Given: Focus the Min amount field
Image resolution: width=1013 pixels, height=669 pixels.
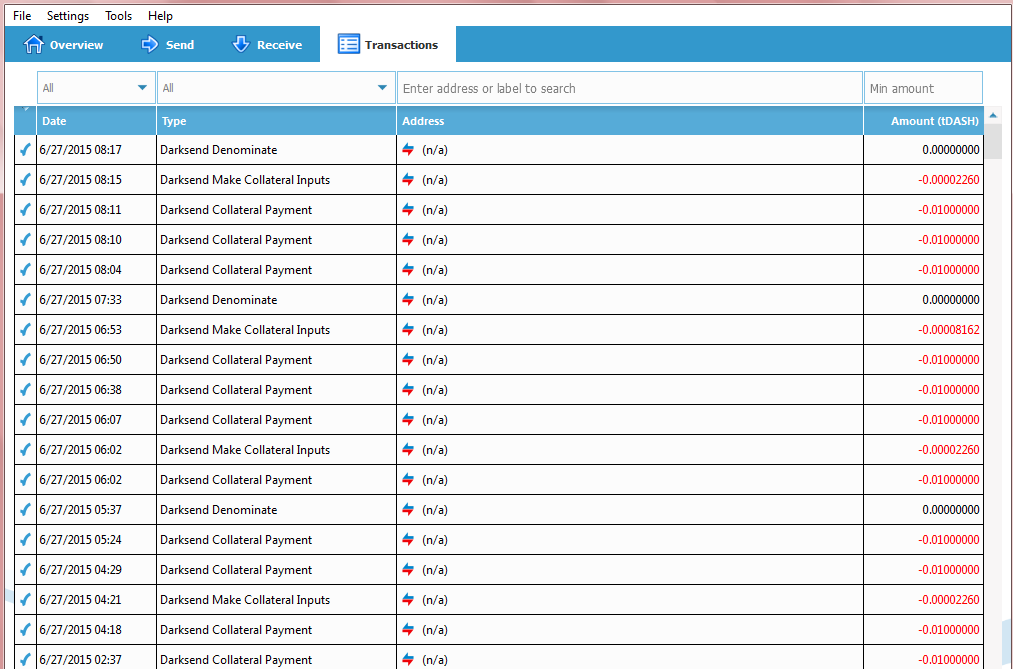Looking at the screenshot, I should pyautogui.click(x=923, y=88).
